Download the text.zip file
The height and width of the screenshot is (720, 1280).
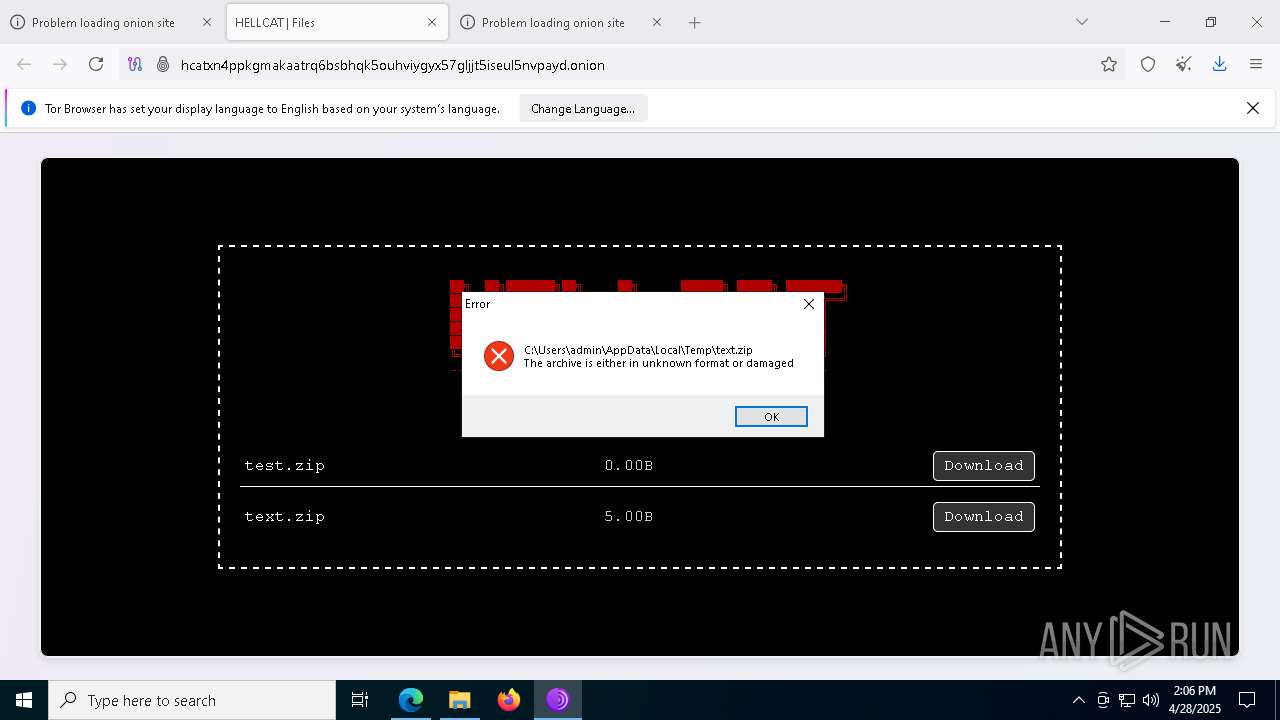(984, 517)
